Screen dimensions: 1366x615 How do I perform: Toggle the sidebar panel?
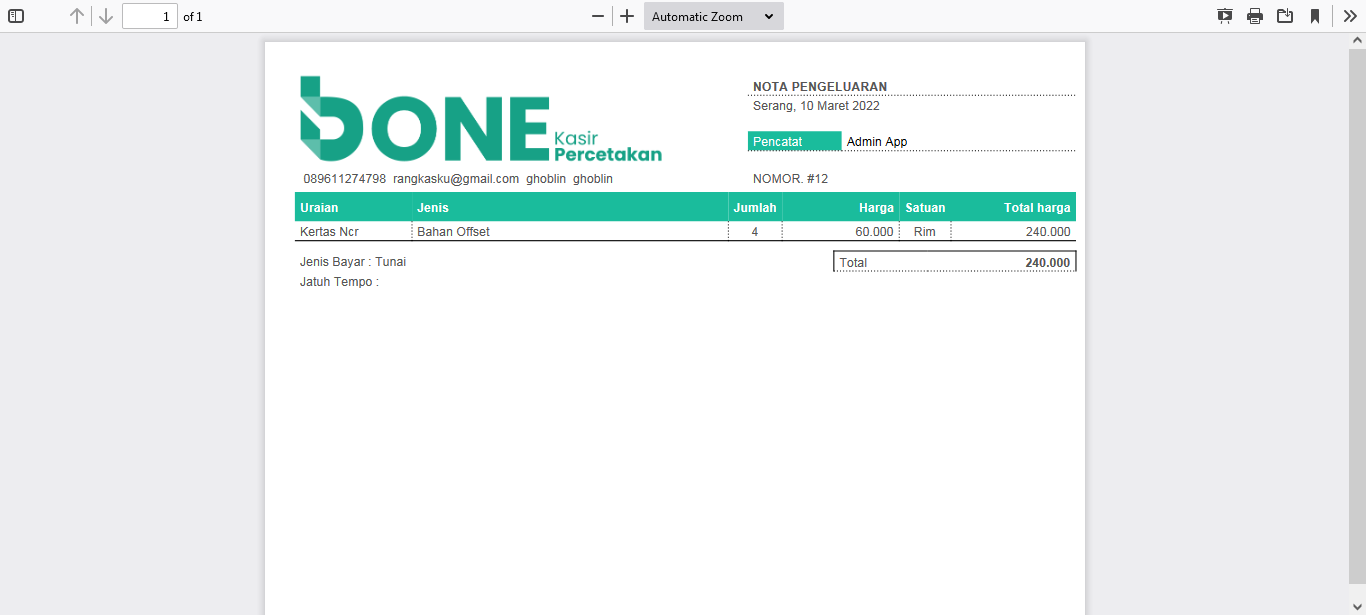click(x=16, y=16)
